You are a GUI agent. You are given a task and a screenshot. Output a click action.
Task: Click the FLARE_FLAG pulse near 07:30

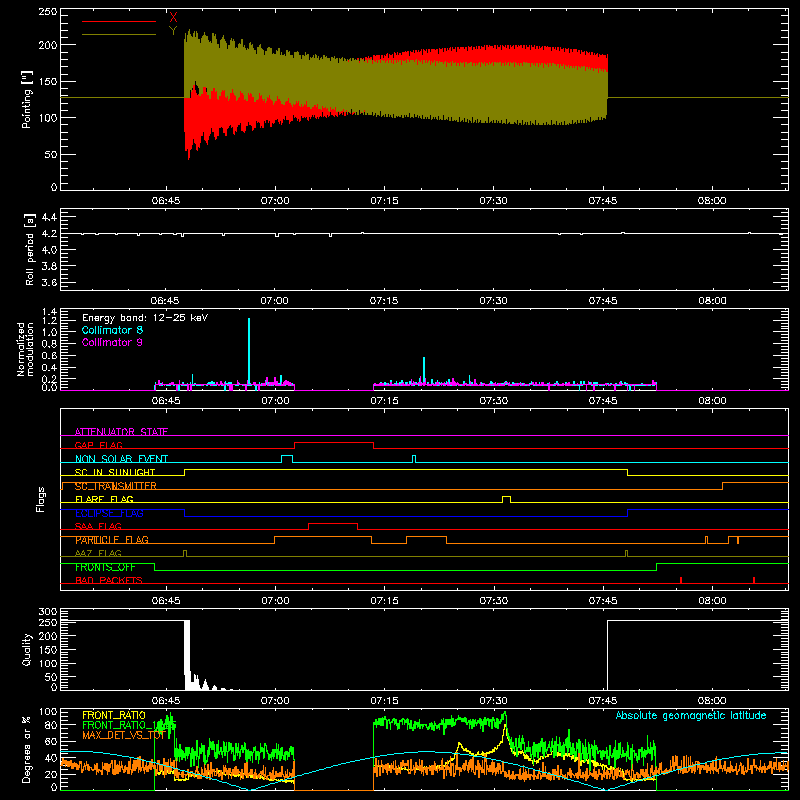[506, 498]
